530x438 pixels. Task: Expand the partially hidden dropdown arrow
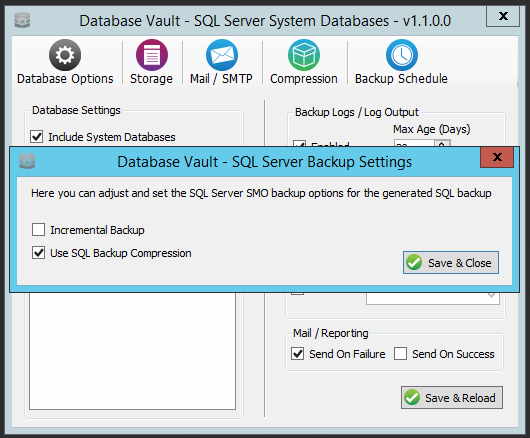491,296
